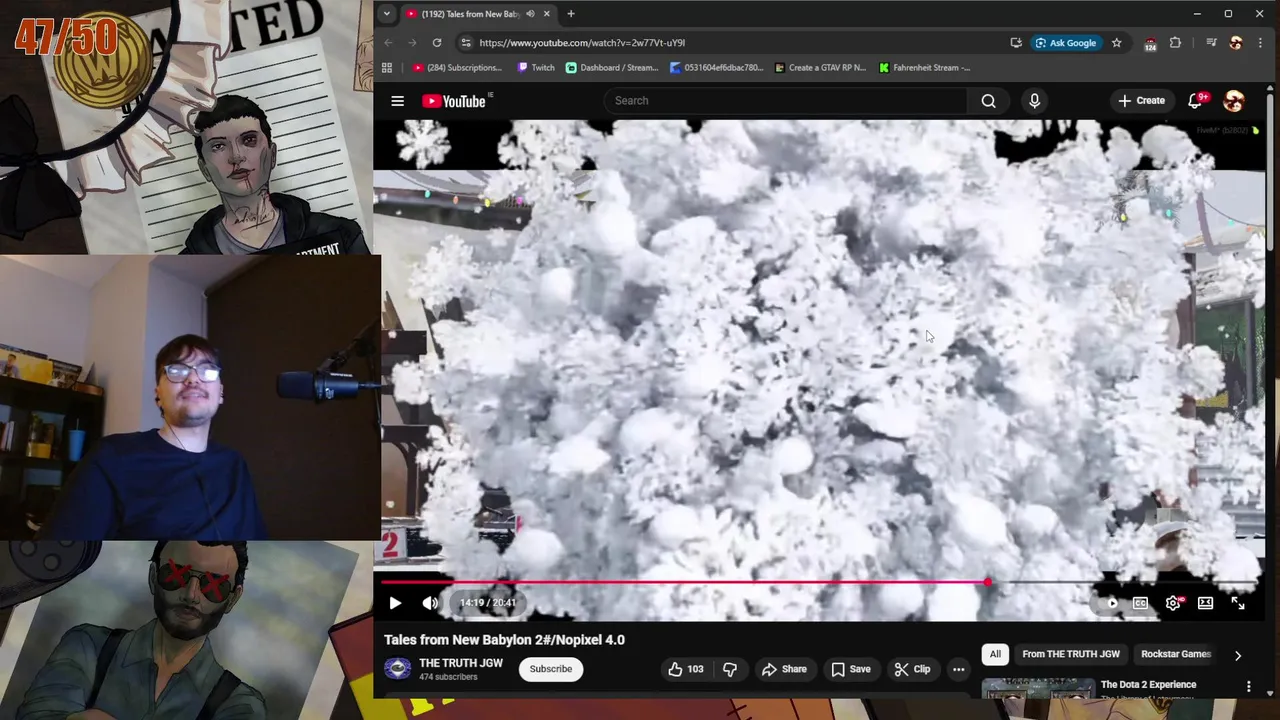1280x720 pixels.
Task: Share the video
Action: pyautogui.click(x=783, y=669)
